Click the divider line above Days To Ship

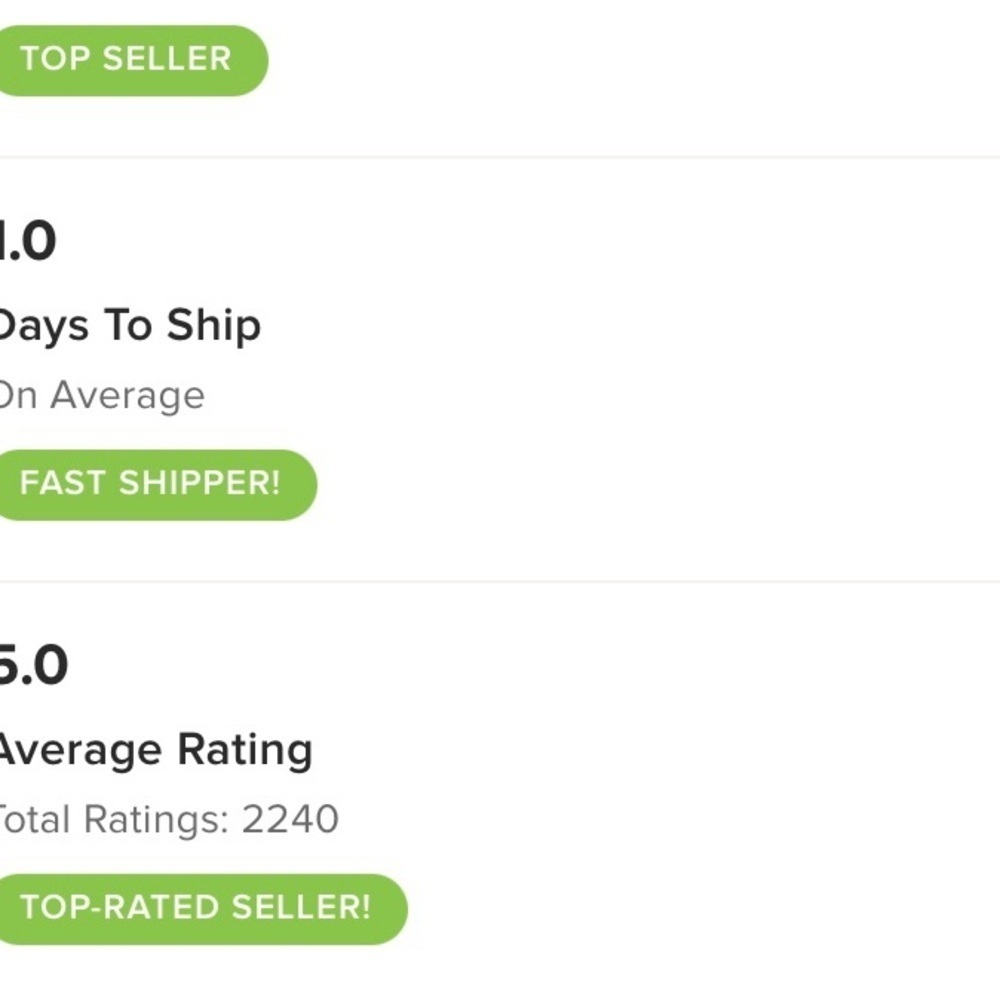(500, 157)
